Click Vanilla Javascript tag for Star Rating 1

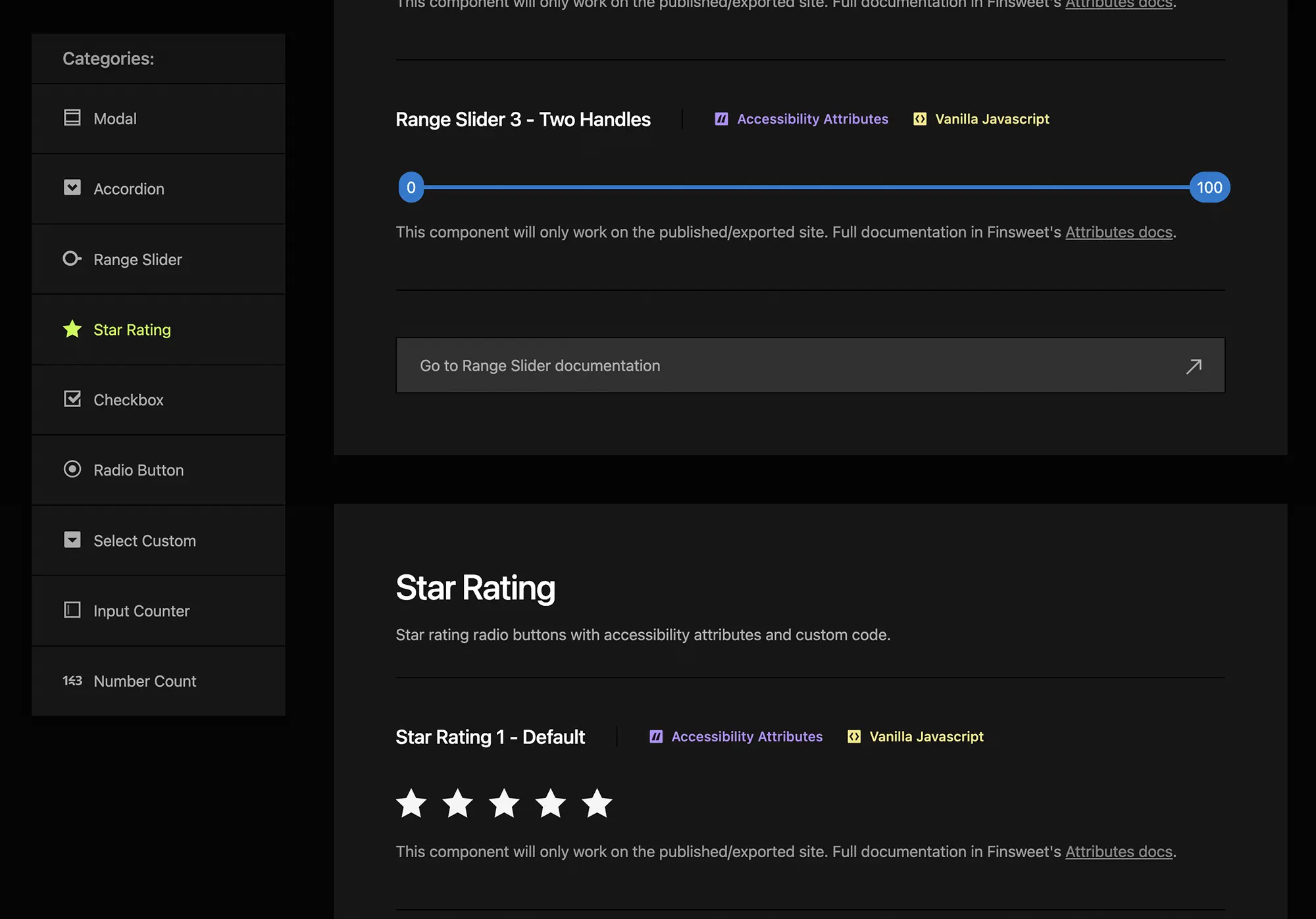coord(926,737)
